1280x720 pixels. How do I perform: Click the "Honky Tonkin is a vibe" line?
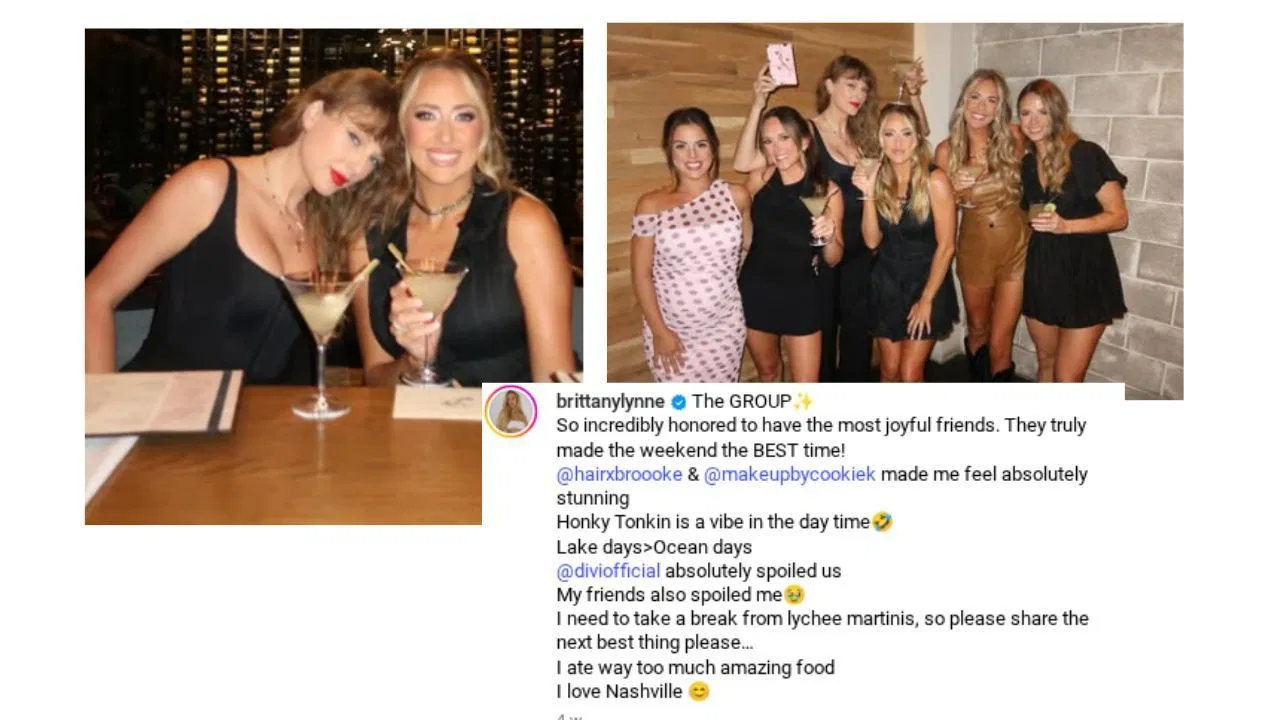[712, 522]
